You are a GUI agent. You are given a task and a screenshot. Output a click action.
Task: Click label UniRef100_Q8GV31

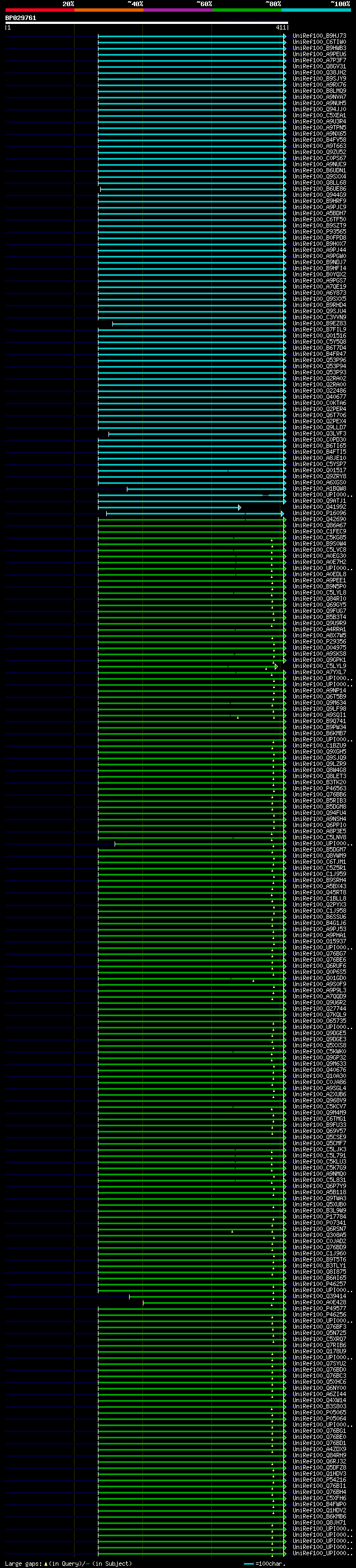[x=319, y=66]
